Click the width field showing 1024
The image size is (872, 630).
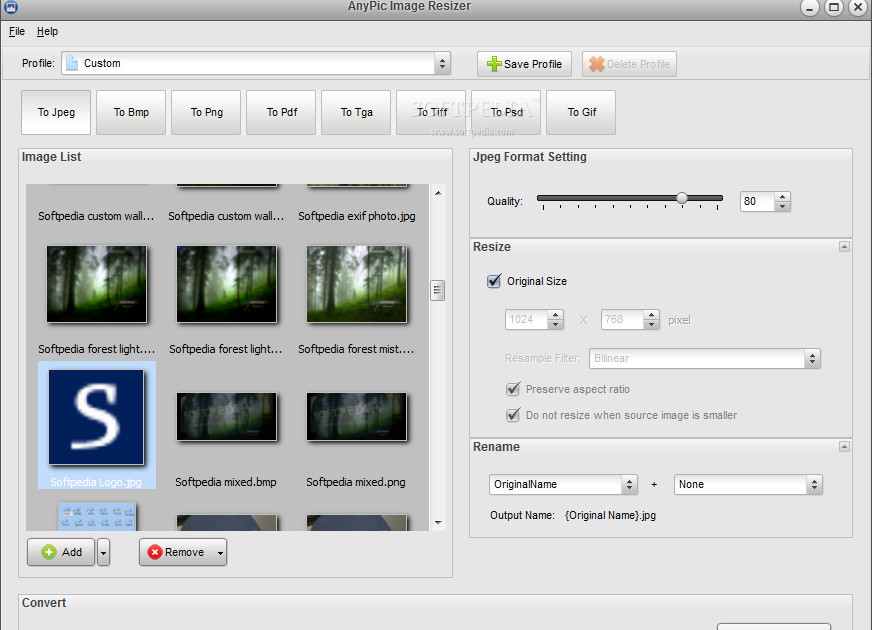click(526, 320)
